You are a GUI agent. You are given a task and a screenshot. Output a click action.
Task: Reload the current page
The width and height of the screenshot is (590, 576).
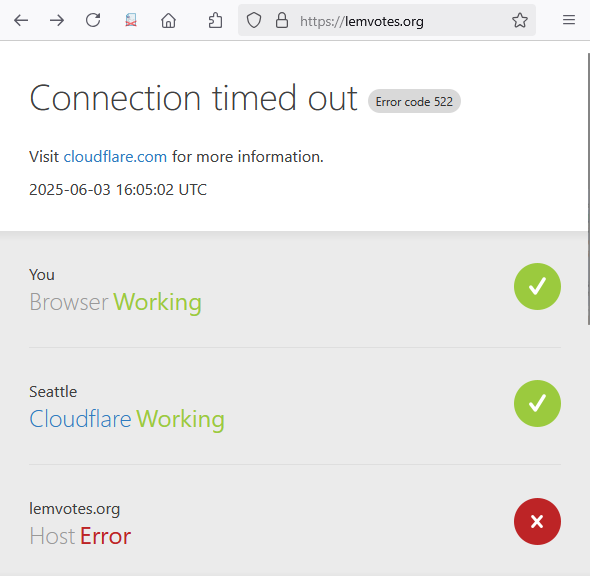point(93,20)
